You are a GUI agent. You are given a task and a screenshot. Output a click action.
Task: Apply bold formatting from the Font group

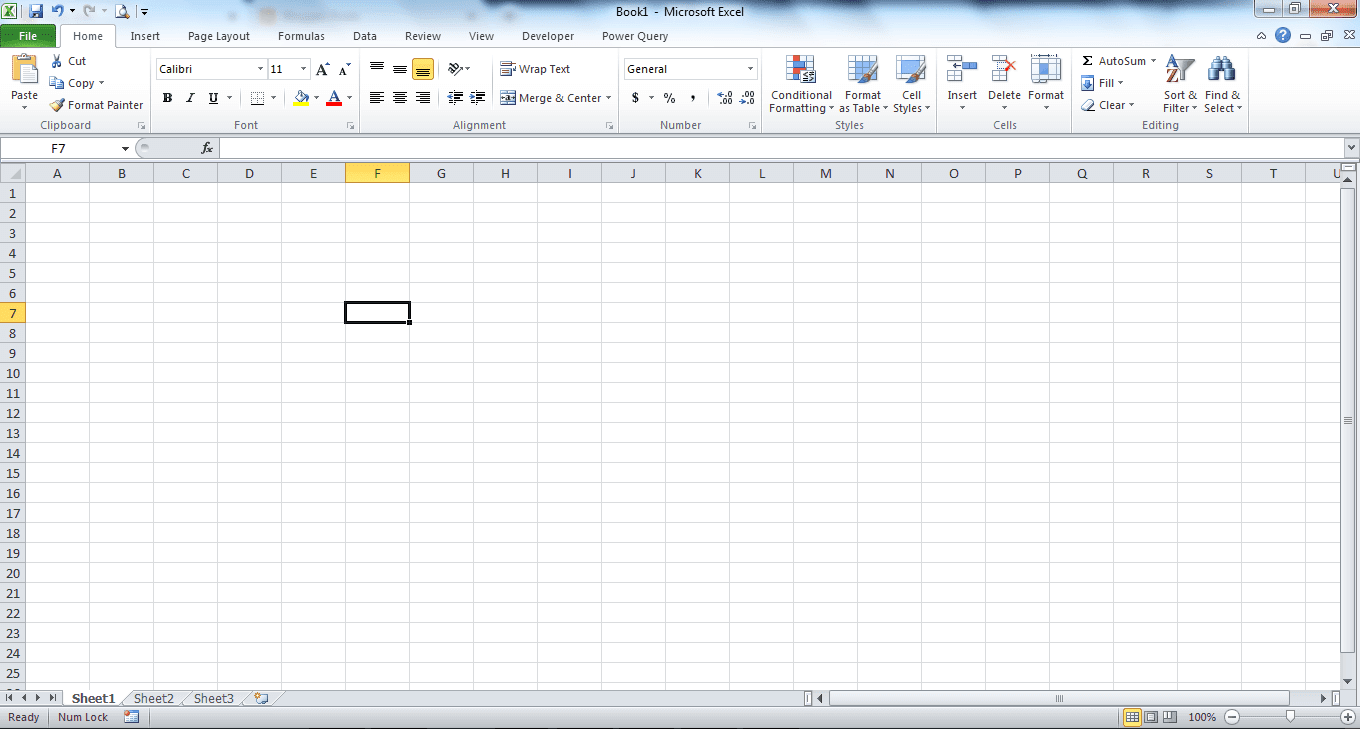pos(167,98)
